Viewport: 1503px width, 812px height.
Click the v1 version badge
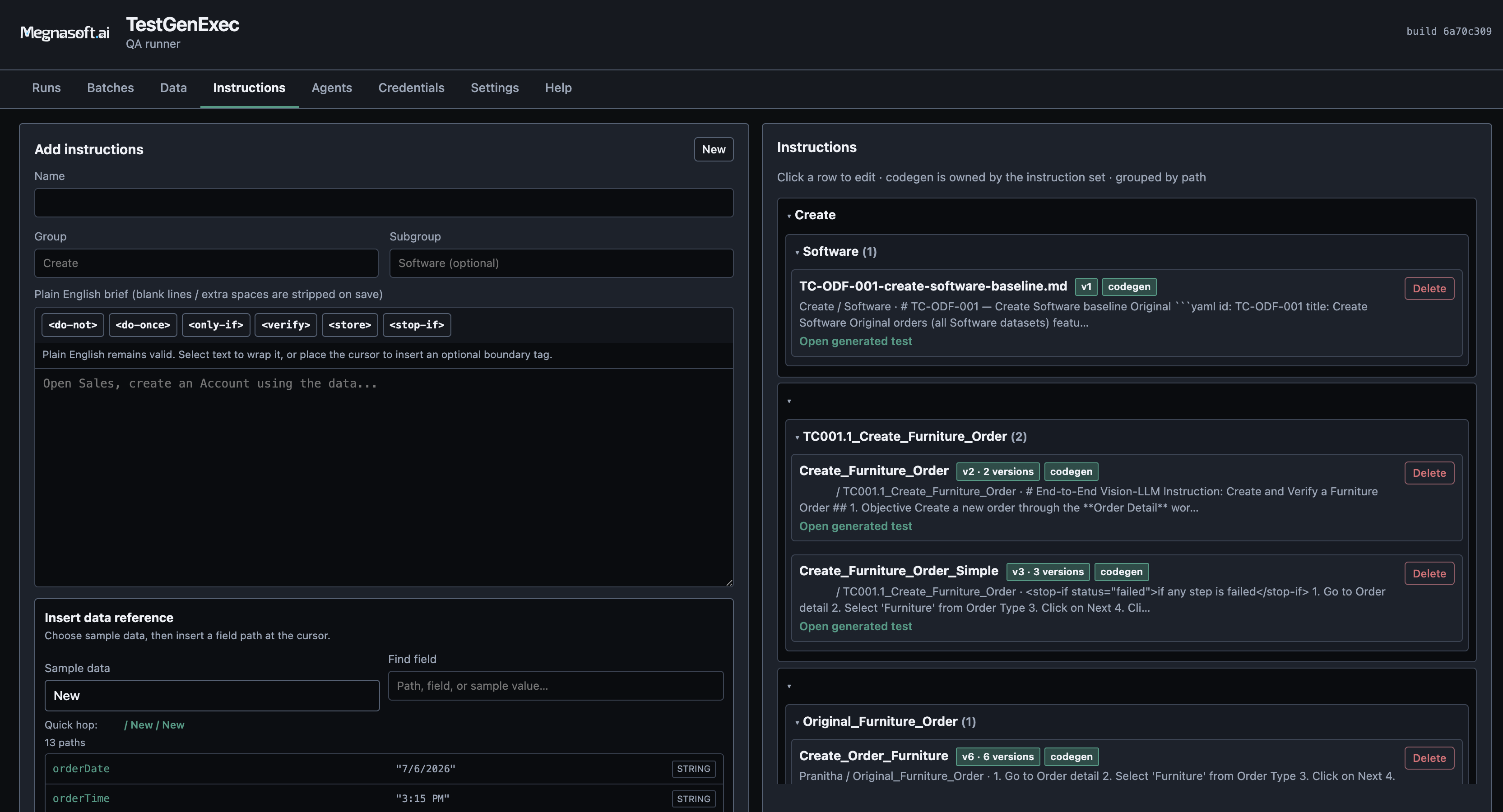coord(1086,286)
